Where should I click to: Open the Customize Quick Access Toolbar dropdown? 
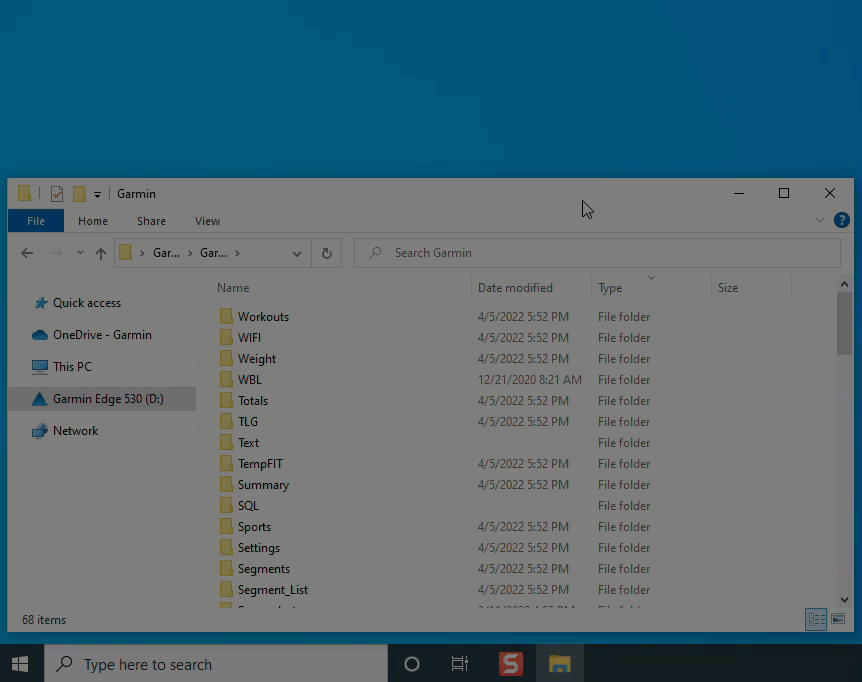[x=97, y=194]
